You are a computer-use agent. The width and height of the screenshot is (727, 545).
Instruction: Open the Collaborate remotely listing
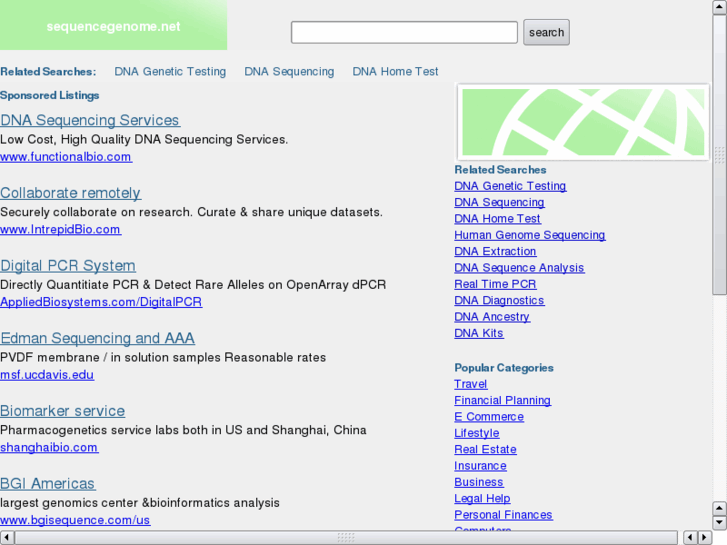(70, 193)
